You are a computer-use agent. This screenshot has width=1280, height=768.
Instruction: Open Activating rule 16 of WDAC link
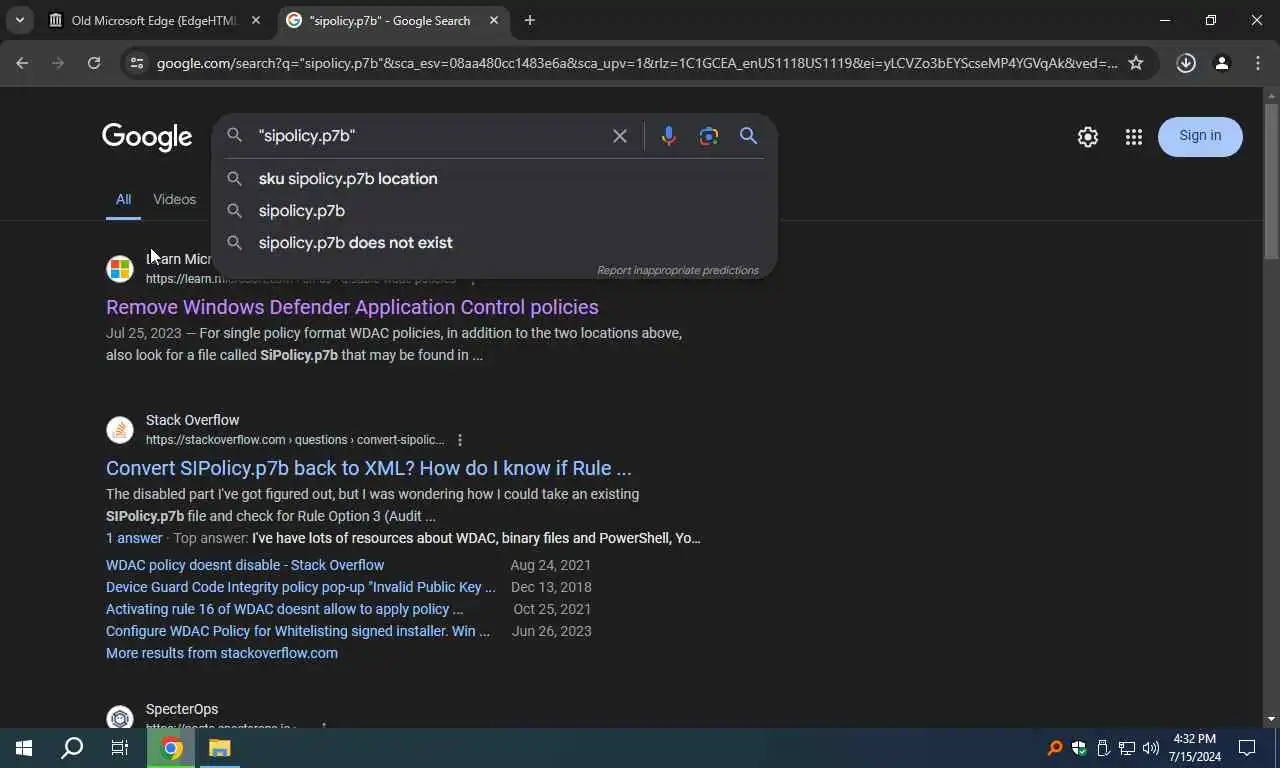pyautogui.click(x=285, y=609)
